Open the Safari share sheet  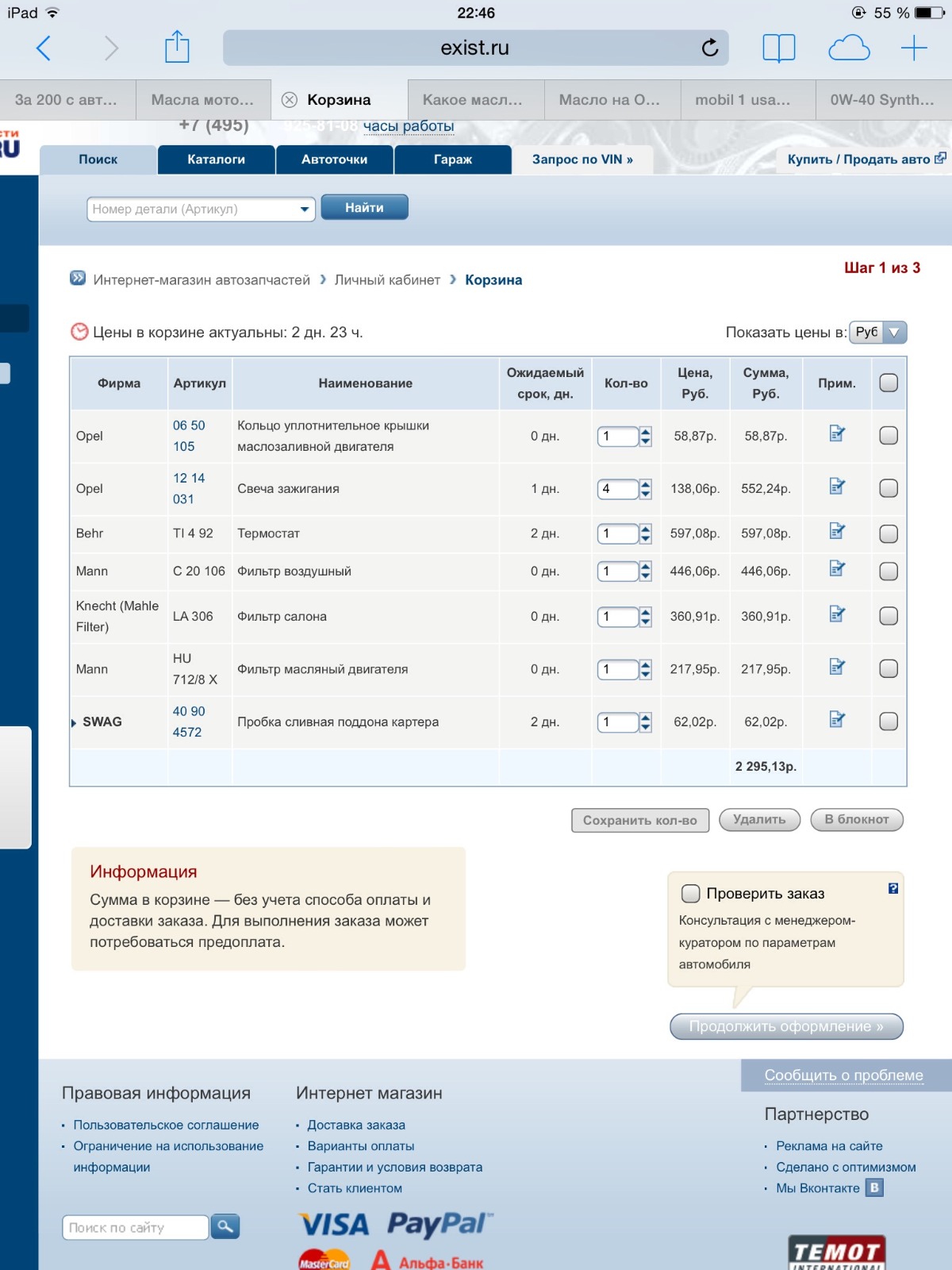177,46
